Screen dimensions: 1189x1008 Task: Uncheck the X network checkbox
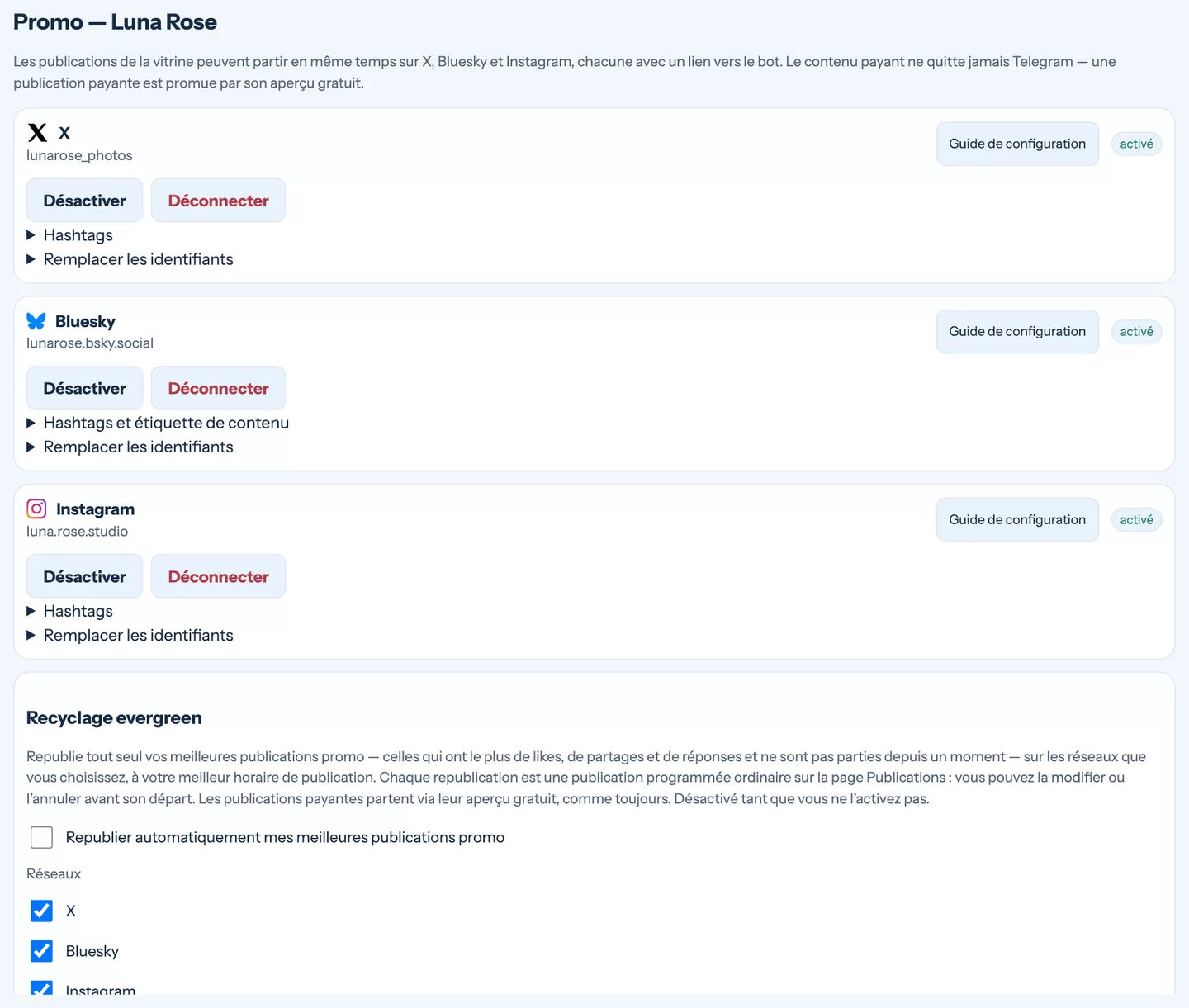tap(41, 911)
